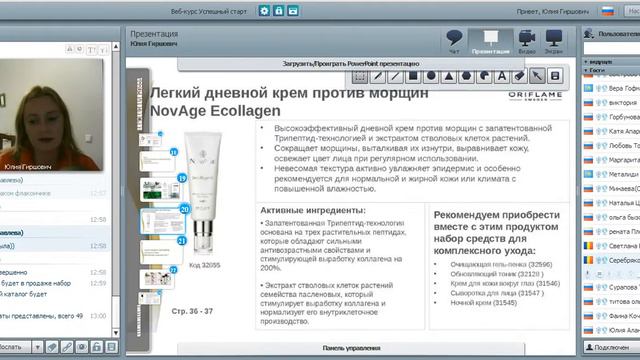Select the circle shape tool
The image size is (640, 360).
click(431, 76)
